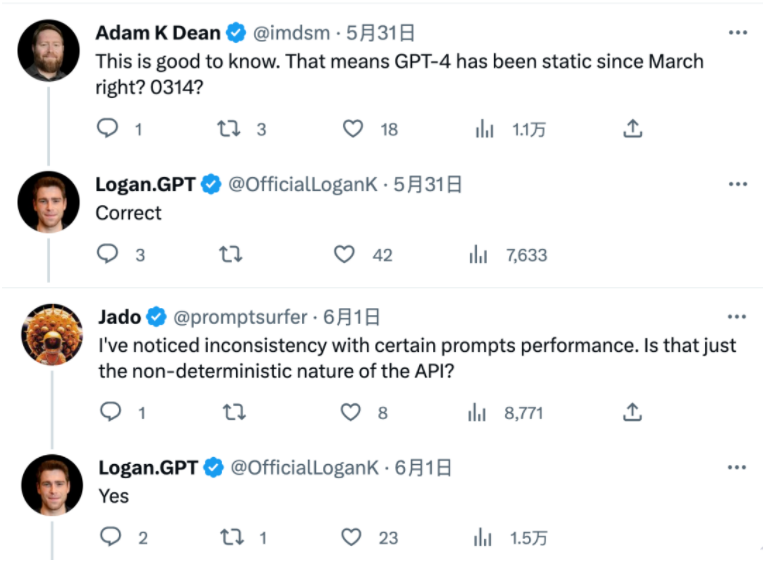Like Jado's tweet about prompt inconsistency
The height and width of the screenshot is (563, 774).
[351, 412]
